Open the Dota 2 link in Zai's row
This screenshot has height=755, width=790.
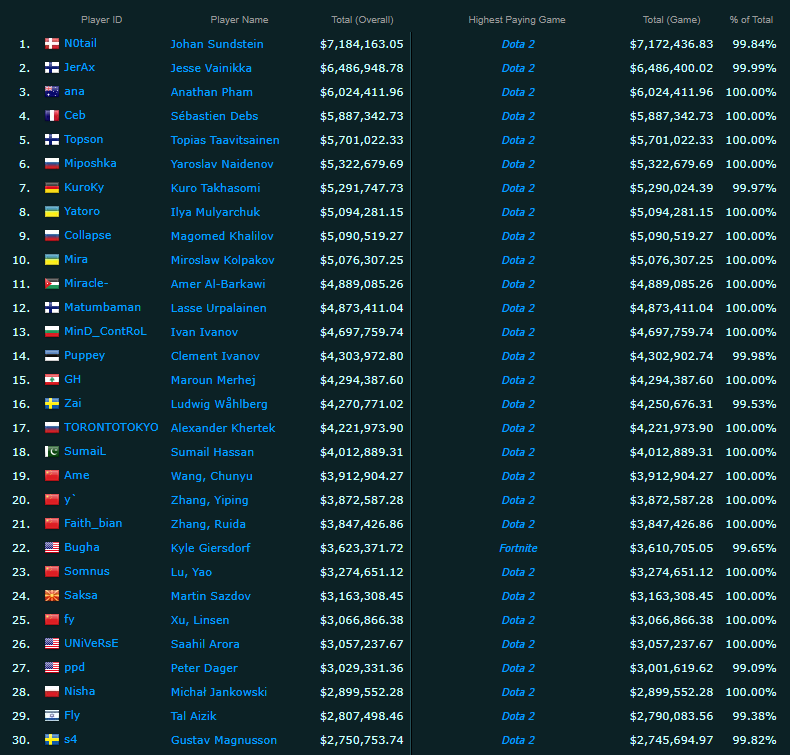(518, 404)
